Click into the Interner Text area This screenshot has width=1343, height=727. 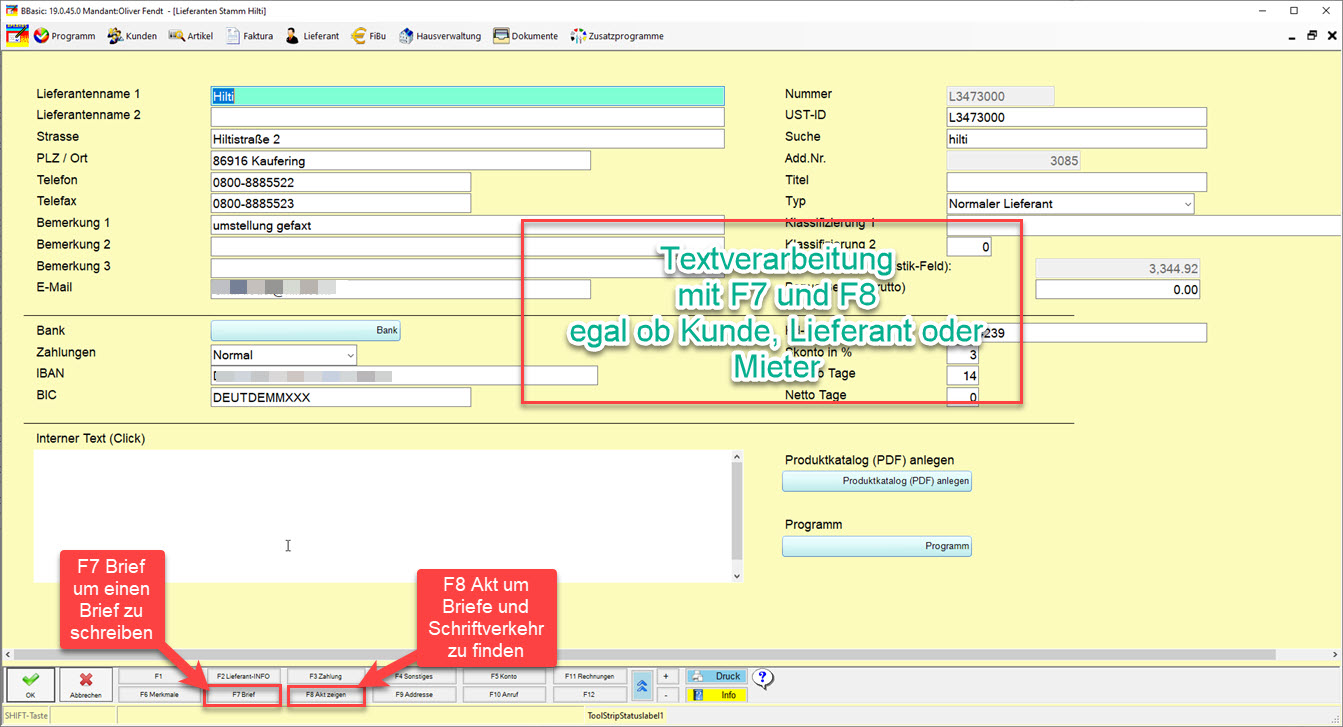[x=382, y=516]
